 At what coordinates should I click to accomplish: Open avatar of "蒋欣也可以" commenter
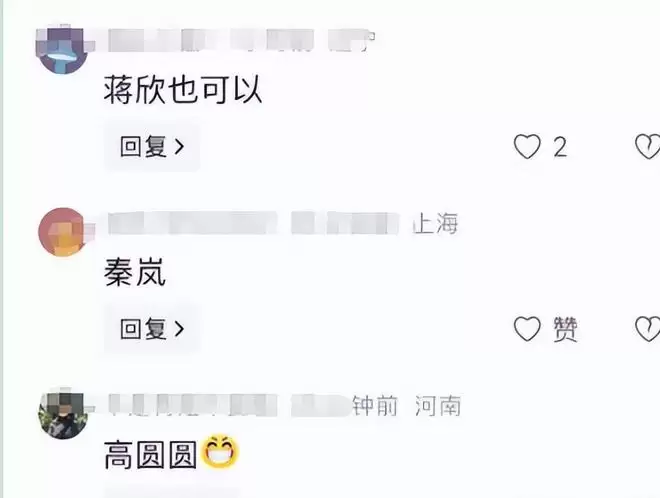(63, 51)
